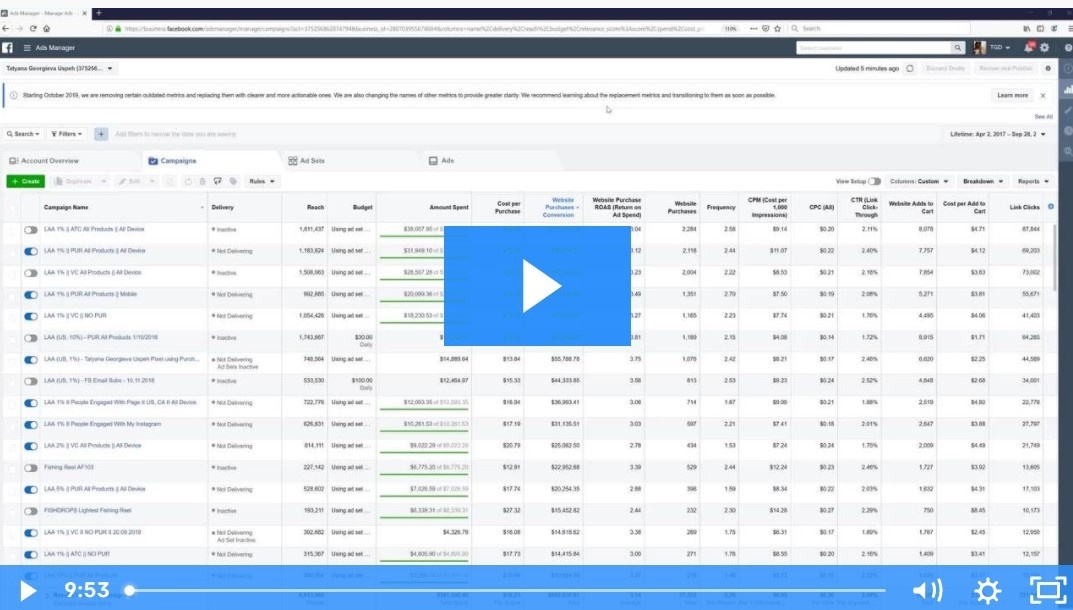1073x610 pixels.
Task: Click the blue plus add filter button
Action: (x=101, y=134)
